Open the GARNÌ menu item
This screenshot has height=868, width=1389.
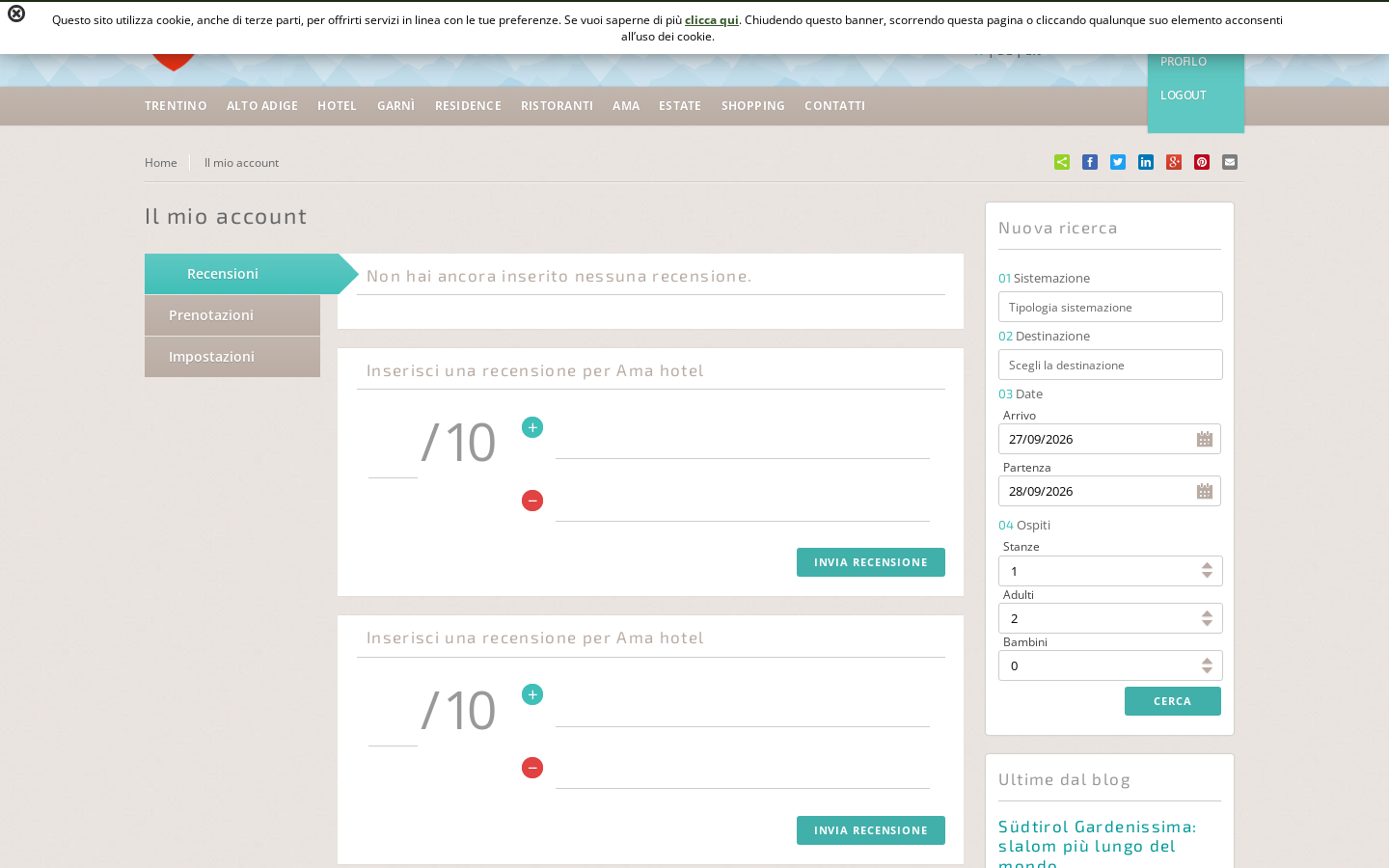[395, 106]
